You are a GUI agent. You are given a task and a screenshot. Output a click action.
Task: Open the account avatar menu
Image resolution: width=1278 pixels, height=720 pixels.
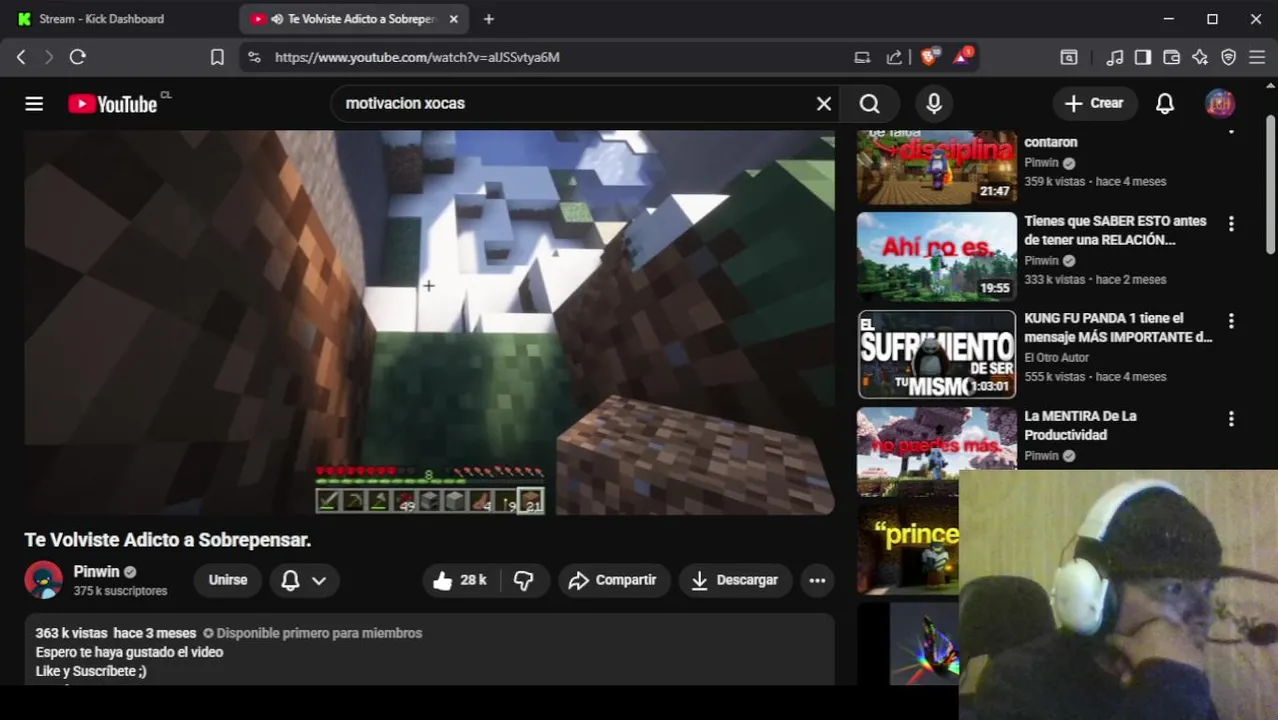point(1220,103)
